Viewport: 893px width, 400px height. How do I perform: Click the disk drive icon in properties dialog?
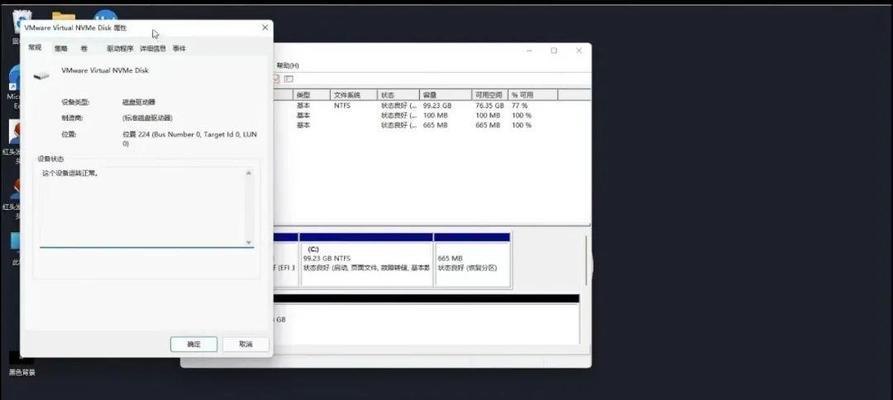coord(41,76)
